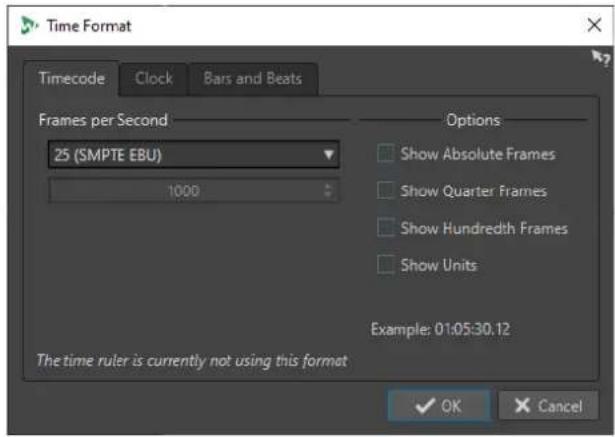
Task: Click the What's This help cursor icon
Action: point(601,58)
